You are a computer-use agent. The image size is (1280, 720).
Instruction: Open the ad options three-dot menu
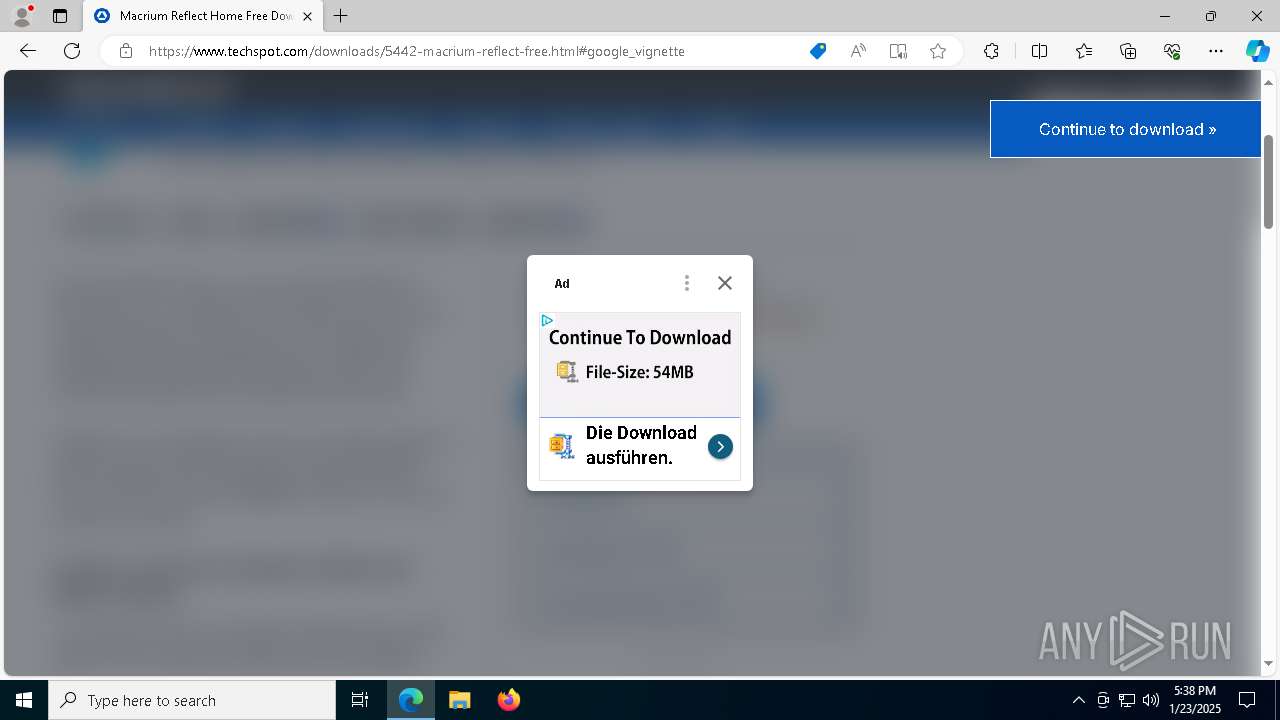[x=687, y=283]
